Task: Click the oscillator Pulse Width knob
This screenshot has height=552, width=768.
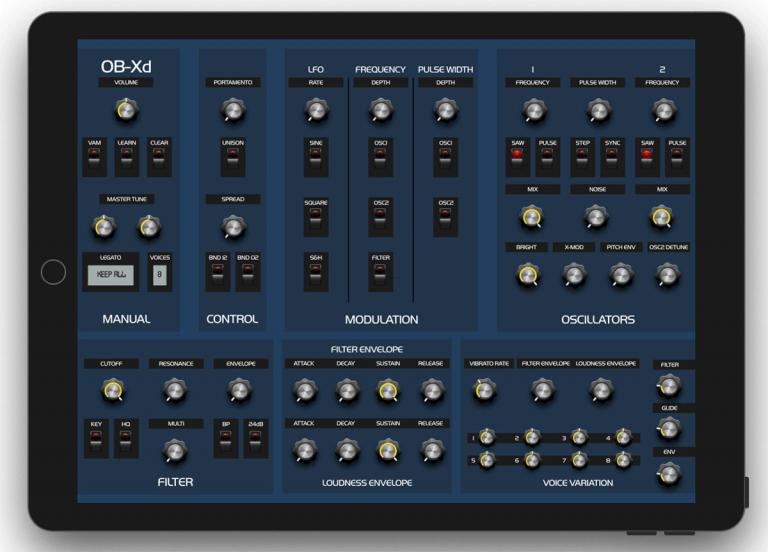Action: click(598, 111)
